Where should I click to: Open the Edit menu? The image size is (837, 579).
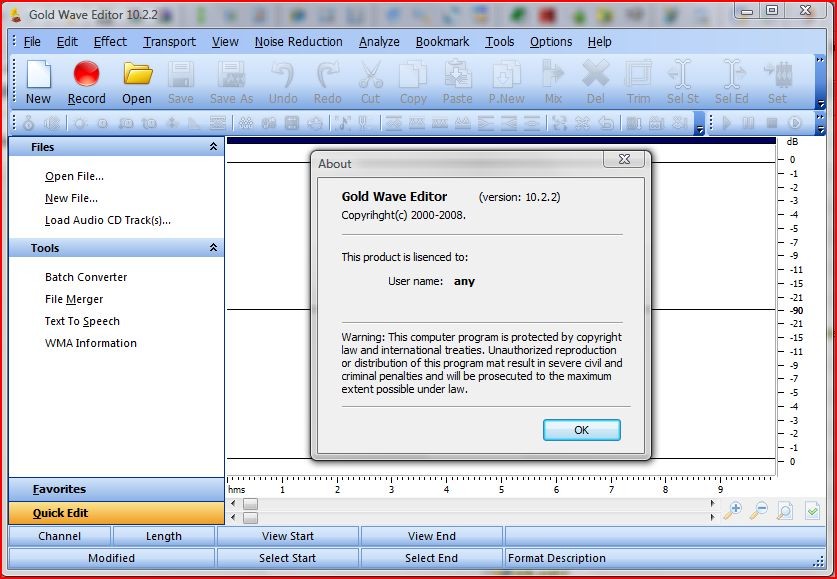(67, 42)
